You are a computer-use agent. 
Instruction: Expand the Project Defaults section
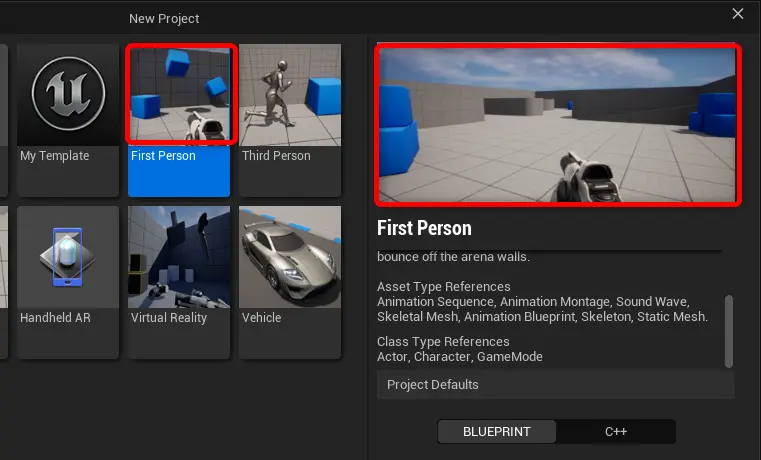[556, 384]
